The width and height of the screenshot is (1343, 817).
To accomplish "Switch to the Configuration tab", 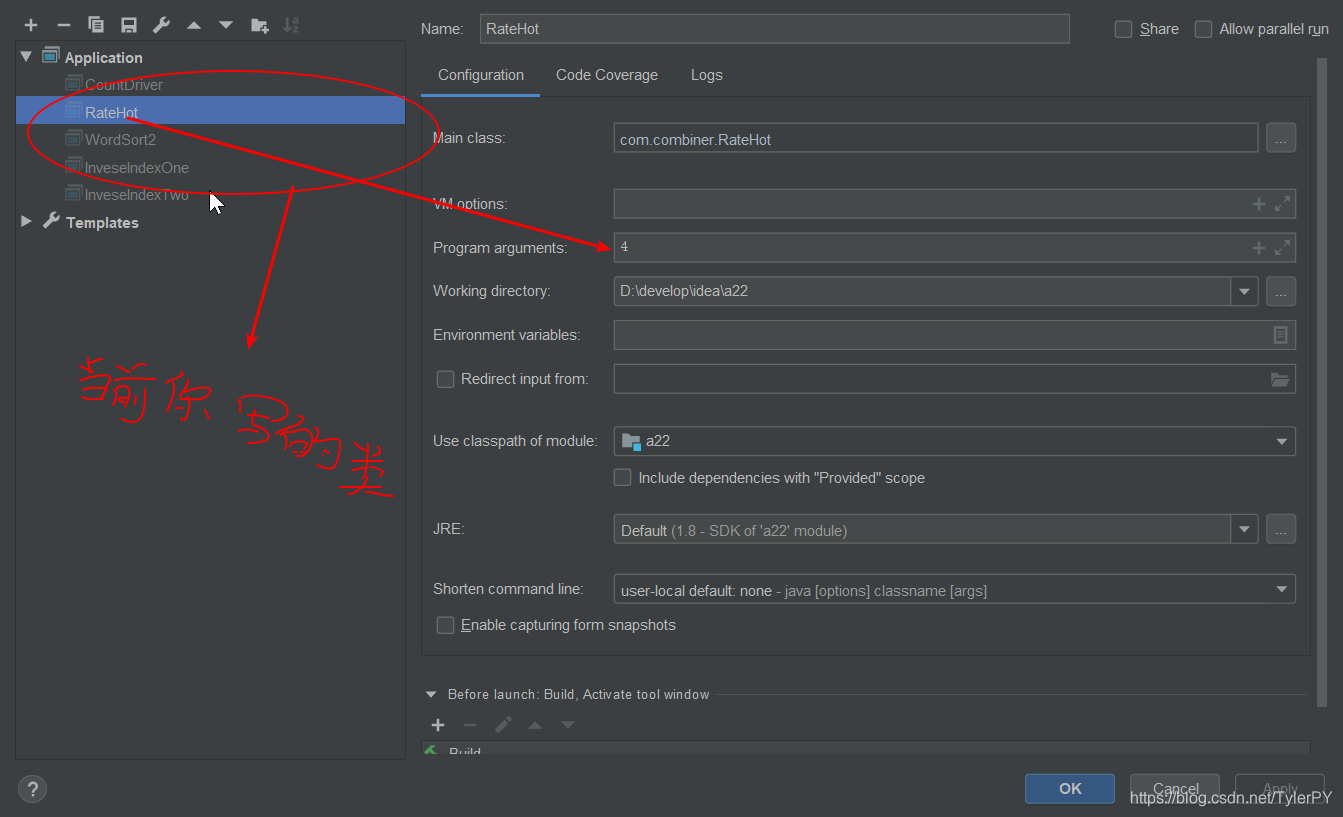I will pyautogui.click(x=481, y=75).
